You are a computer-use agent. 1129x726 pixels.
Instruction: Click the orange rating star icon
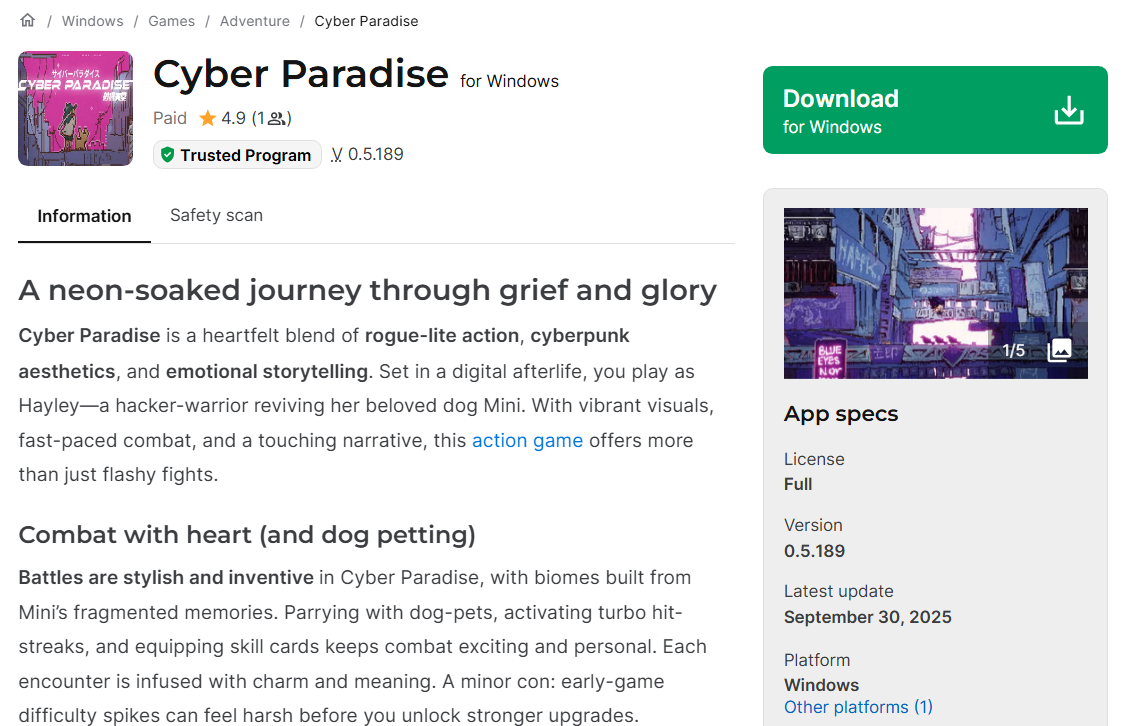(x=208, y=119)
